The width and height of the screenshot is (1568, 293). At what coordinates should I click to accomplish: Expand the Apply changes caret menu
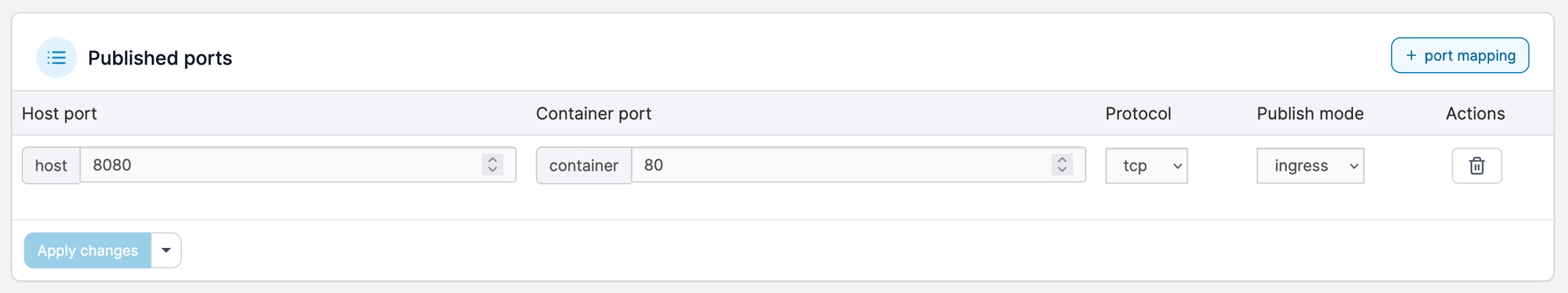[x=166, y=250]
